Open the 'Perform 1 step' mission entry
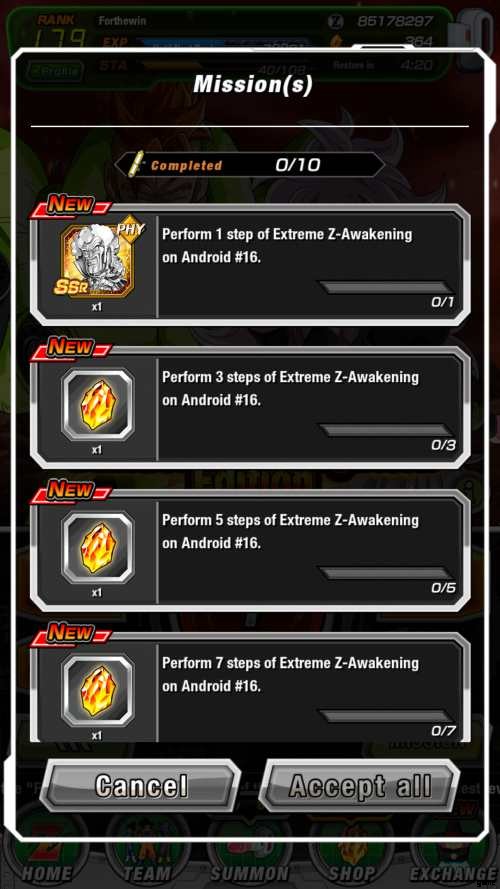Screen dimensions: 500x889 pyautogui.click(x=250, y=265)
